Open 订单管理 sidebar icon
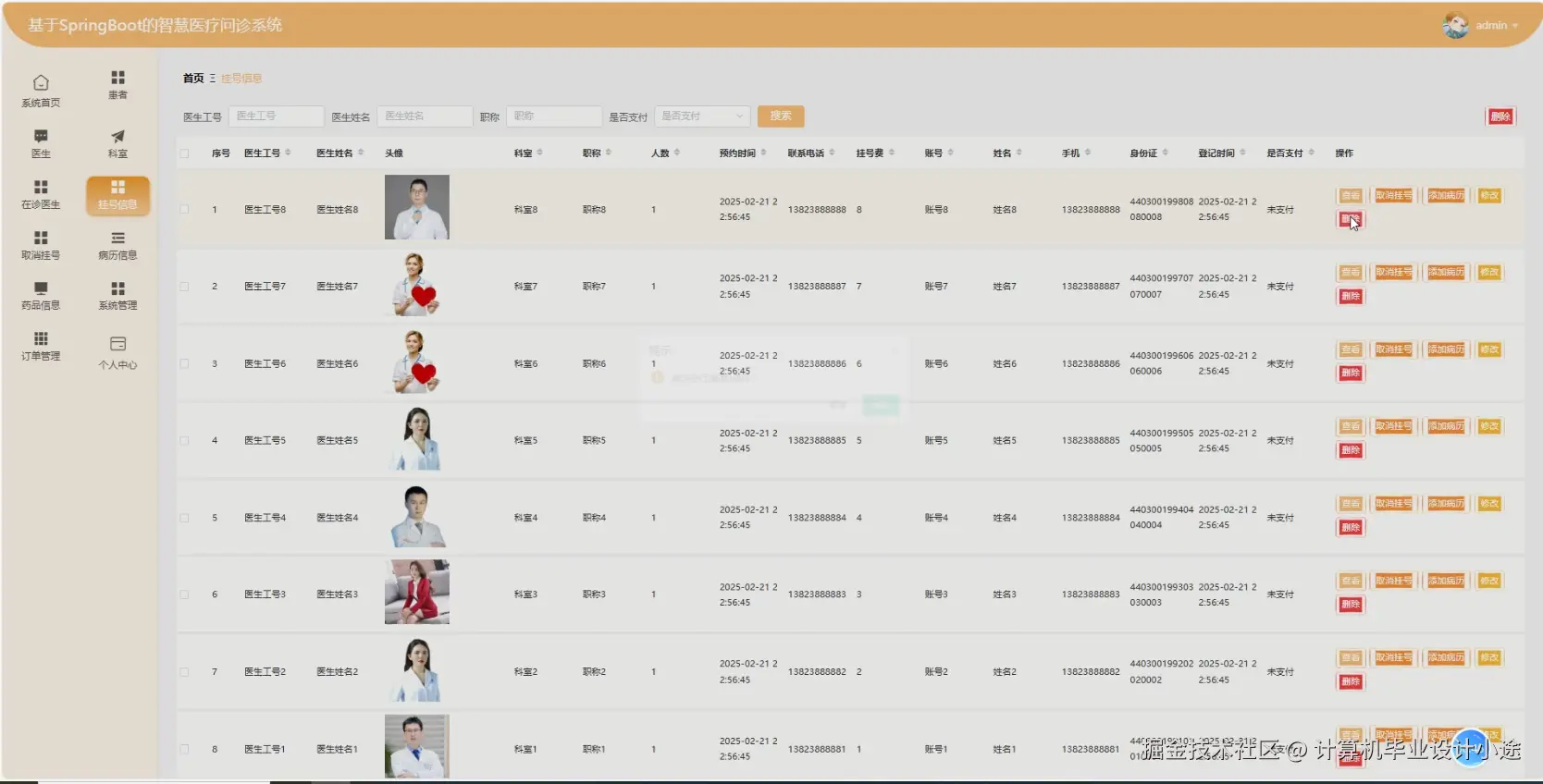The height and width of the screenshot is (784, 1543). coord(41,338)
